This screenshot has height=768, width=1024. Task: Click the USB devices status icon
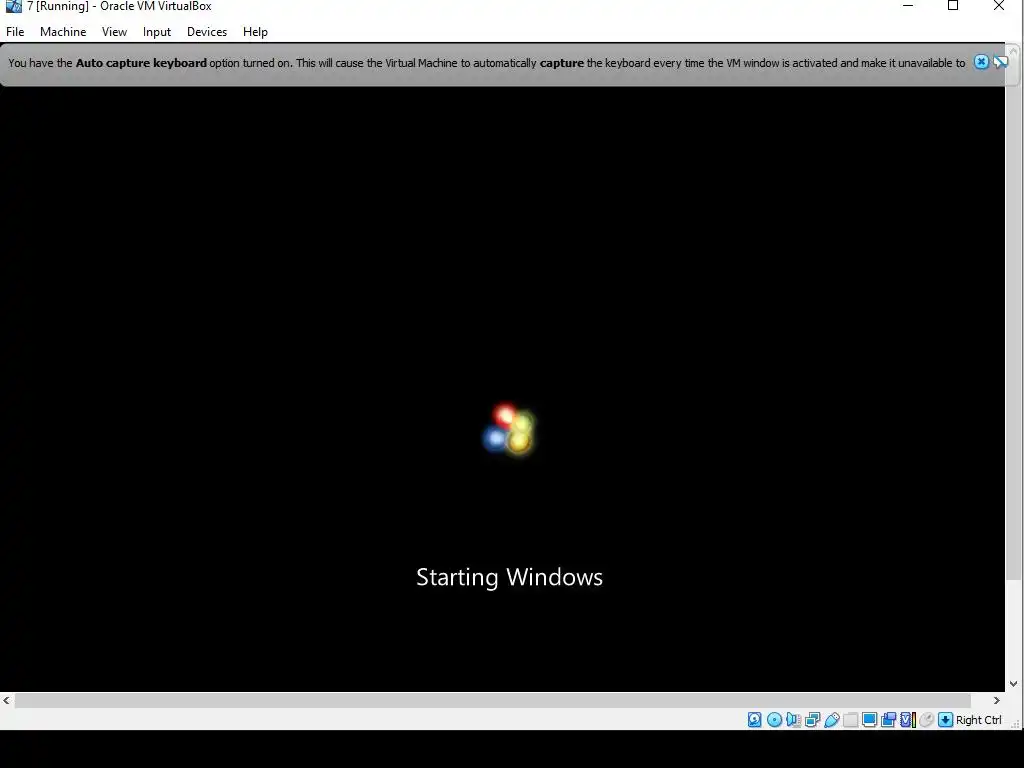coord(831,720)
